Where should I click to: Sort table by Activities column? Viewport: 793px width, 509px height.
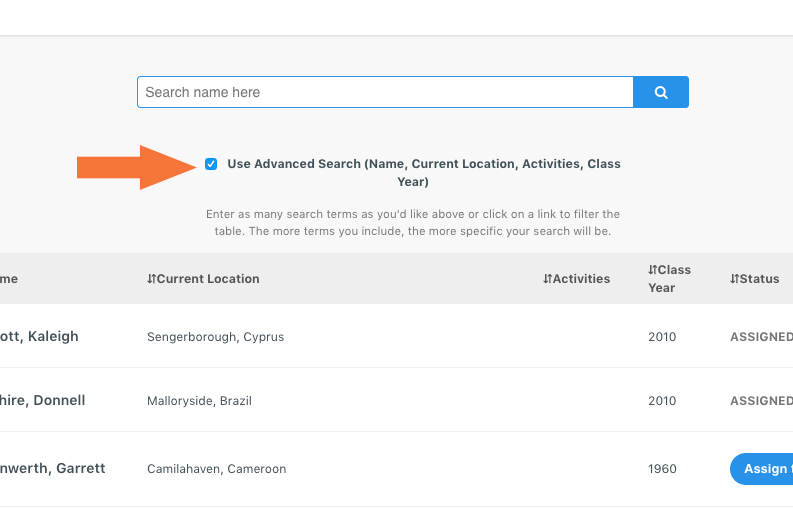576,279
